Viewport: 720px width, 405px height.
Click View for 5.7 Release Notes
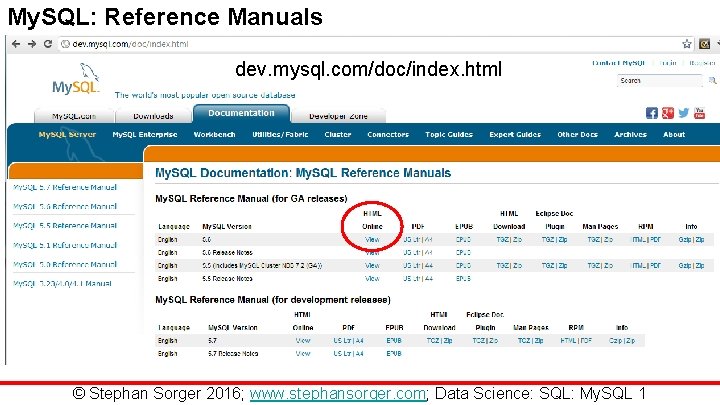pos(303,354)
